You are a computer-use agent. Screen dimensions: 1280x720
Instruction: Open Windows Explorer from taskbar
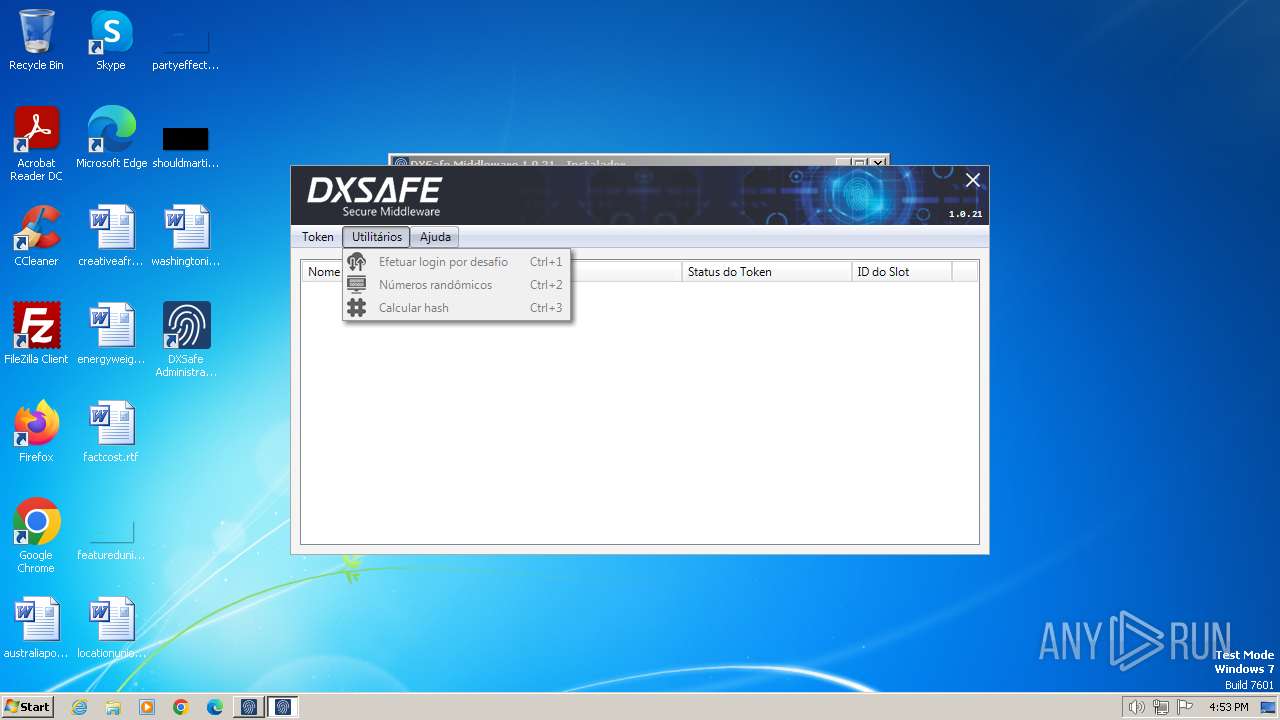click(x=113, y=707)
